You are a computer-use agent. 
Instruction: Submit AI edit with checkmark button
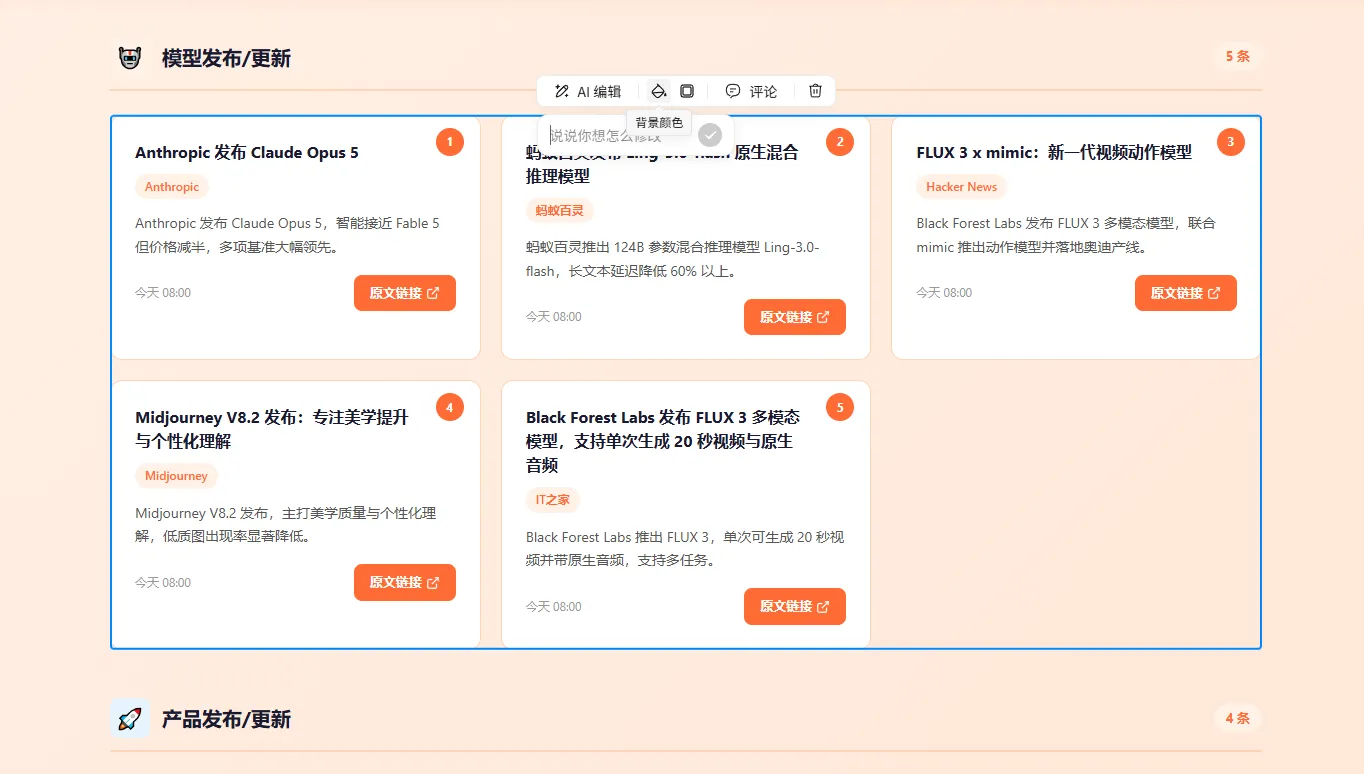(710, 135)
